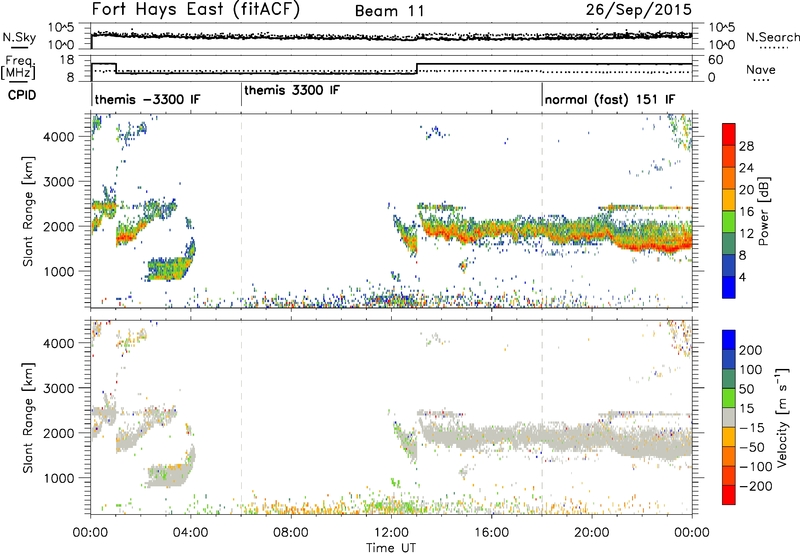The width and height of the screenshot is (800, 554).
Task: Click the date "26/Sep/2015"
Action: (x=638, y=10)
